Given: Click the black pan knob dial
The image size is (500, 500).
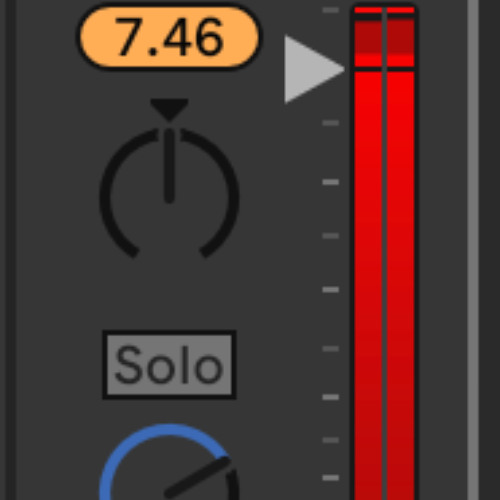Looking at the screenshot, I should pyautogui.click(x=169, y=193).
